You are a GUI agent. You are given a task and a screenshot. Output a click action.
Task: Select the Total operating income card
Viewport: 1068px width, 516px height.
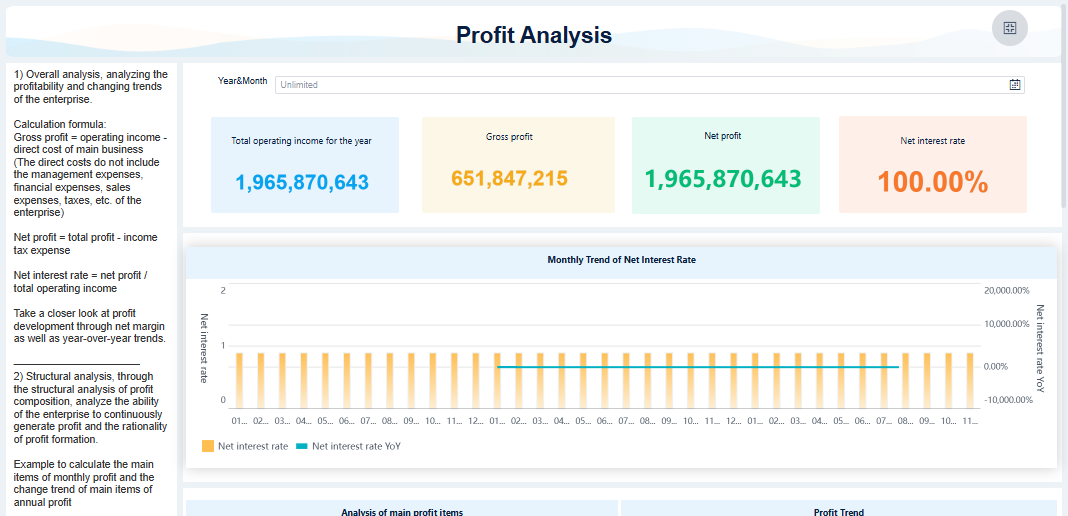pyautogui.click(x=304, y=165)
